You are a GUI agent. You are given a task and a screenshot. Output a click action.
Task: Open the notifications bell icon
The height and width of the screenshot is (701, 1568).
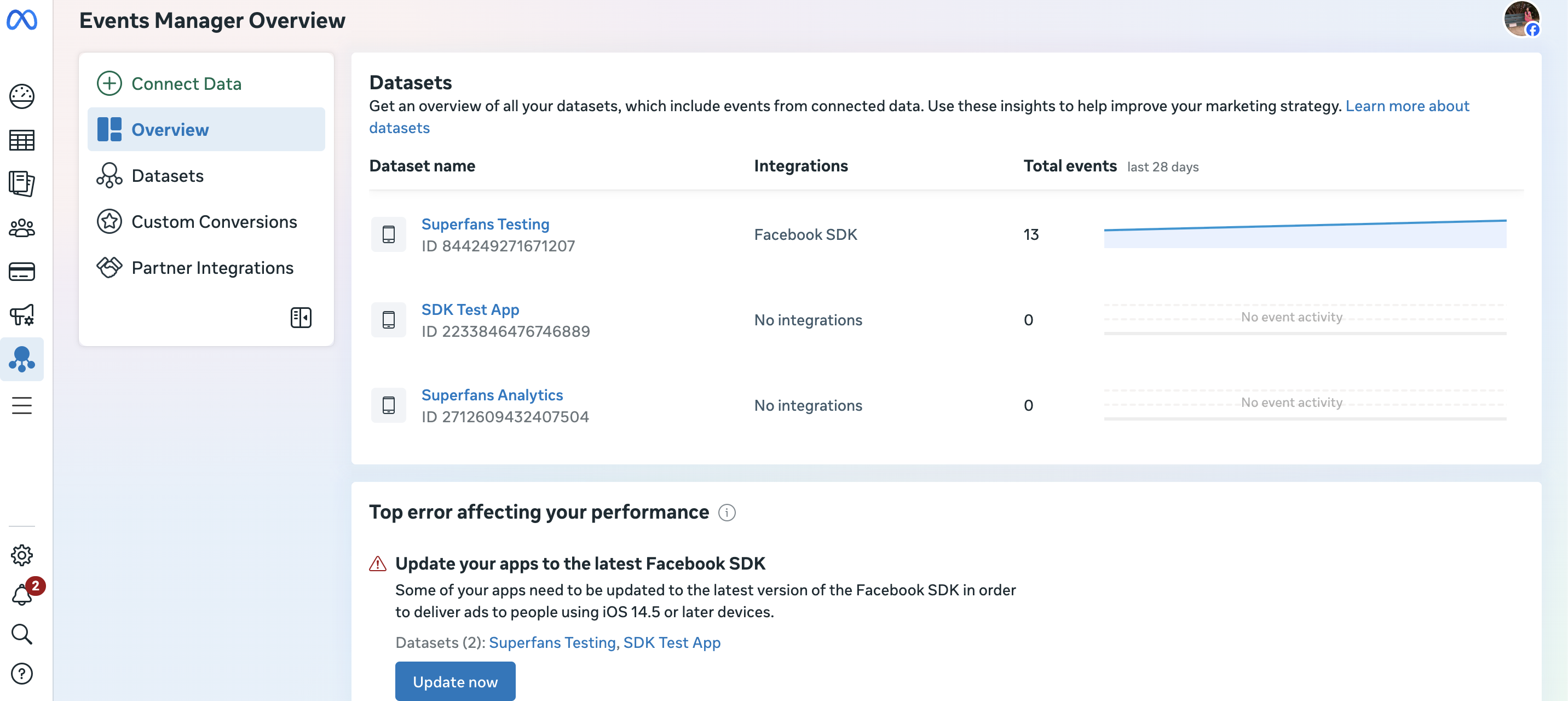click(x=22, y=594)
